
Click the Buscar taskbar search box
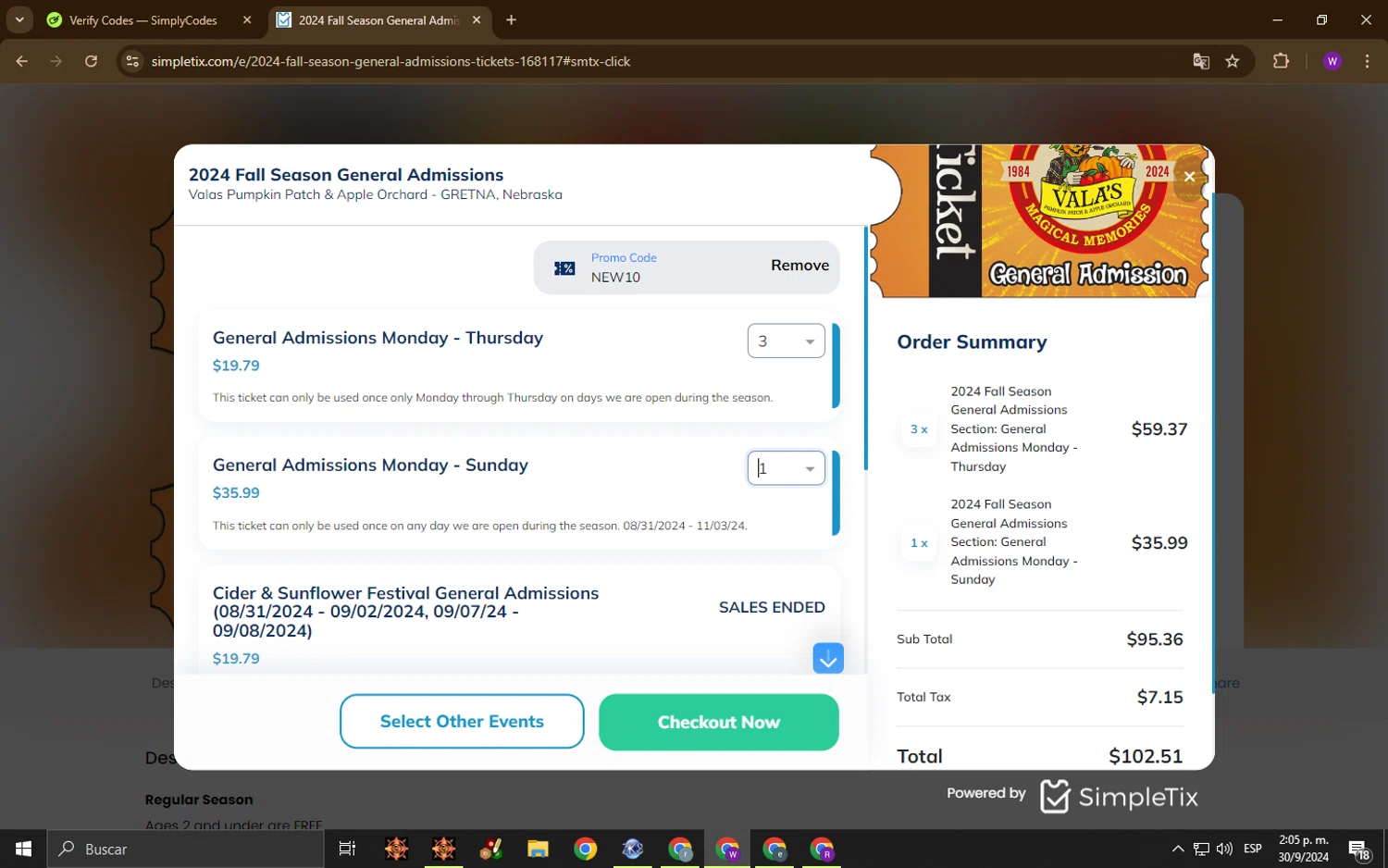click(186, 849)
